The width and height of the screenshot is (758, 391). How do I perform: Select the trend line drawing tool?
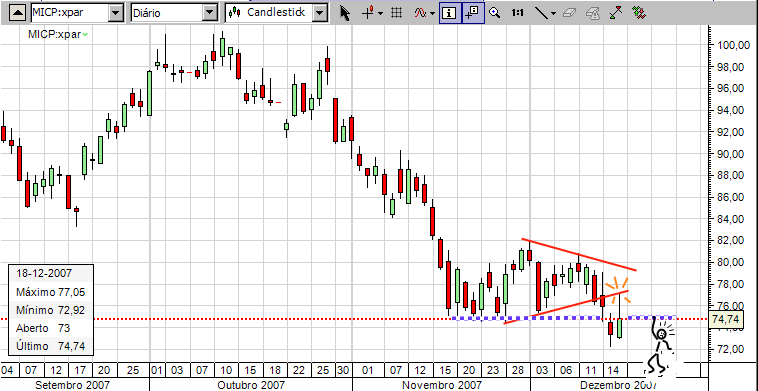[541, 13]
